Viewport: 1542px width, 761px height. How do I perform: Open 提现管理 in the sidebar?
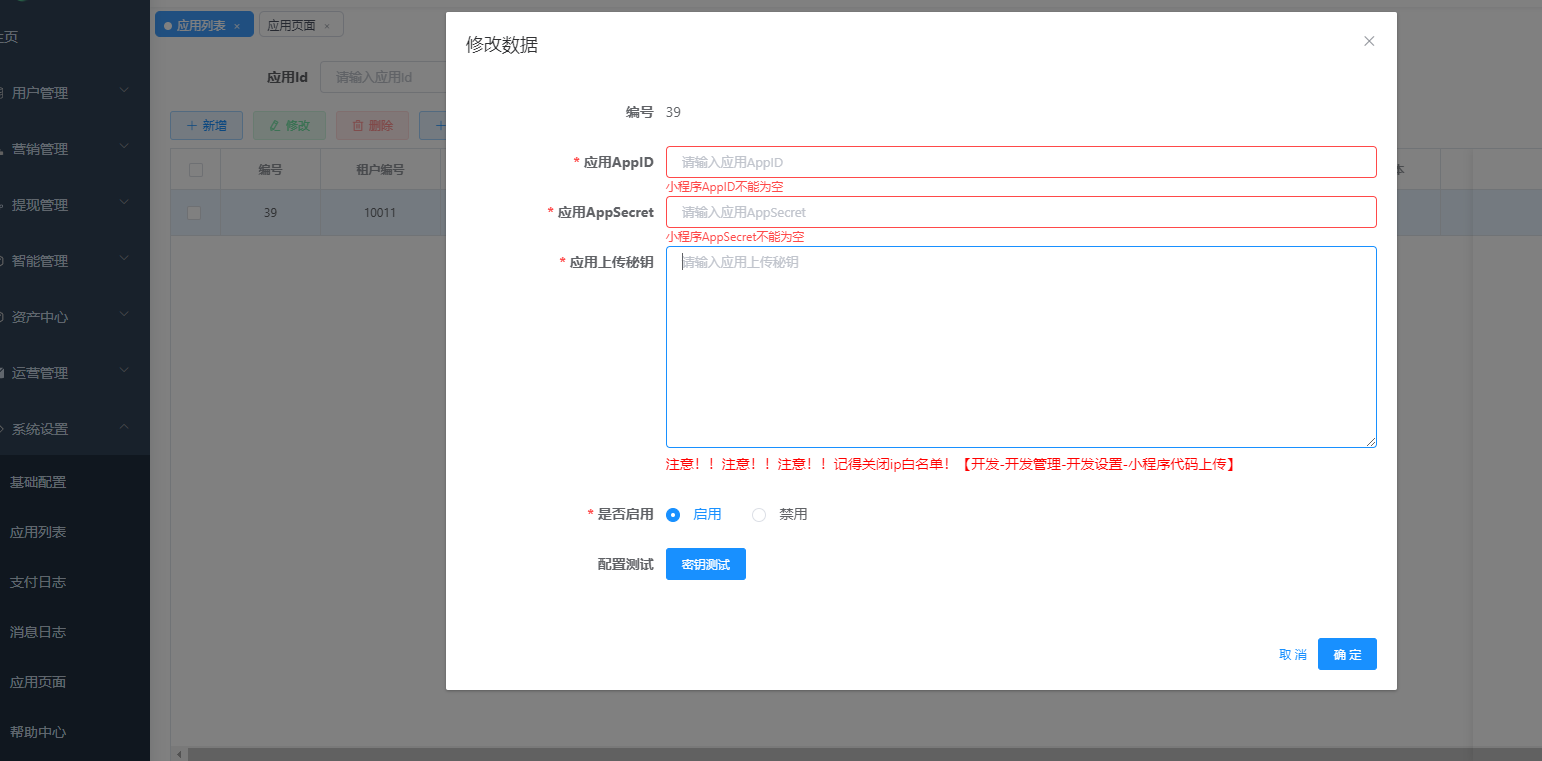[x=75, y=205]
